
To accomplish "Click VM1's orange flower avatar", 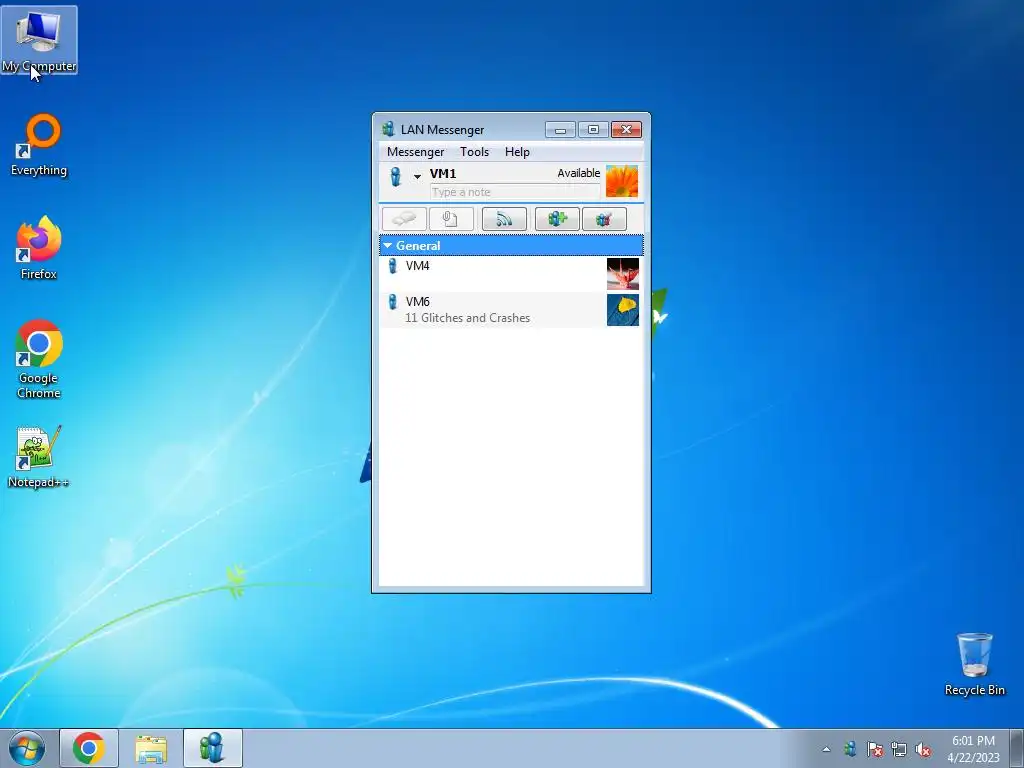I will point(622,181).
